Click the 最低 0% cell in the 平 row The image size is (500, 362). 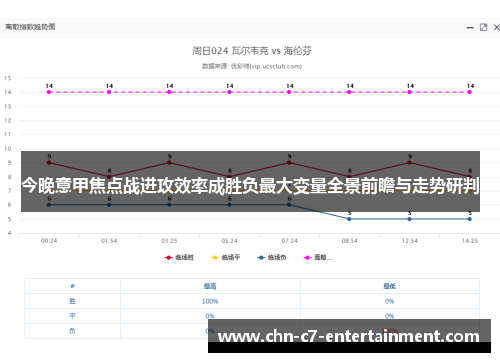[x=389, y=316]
